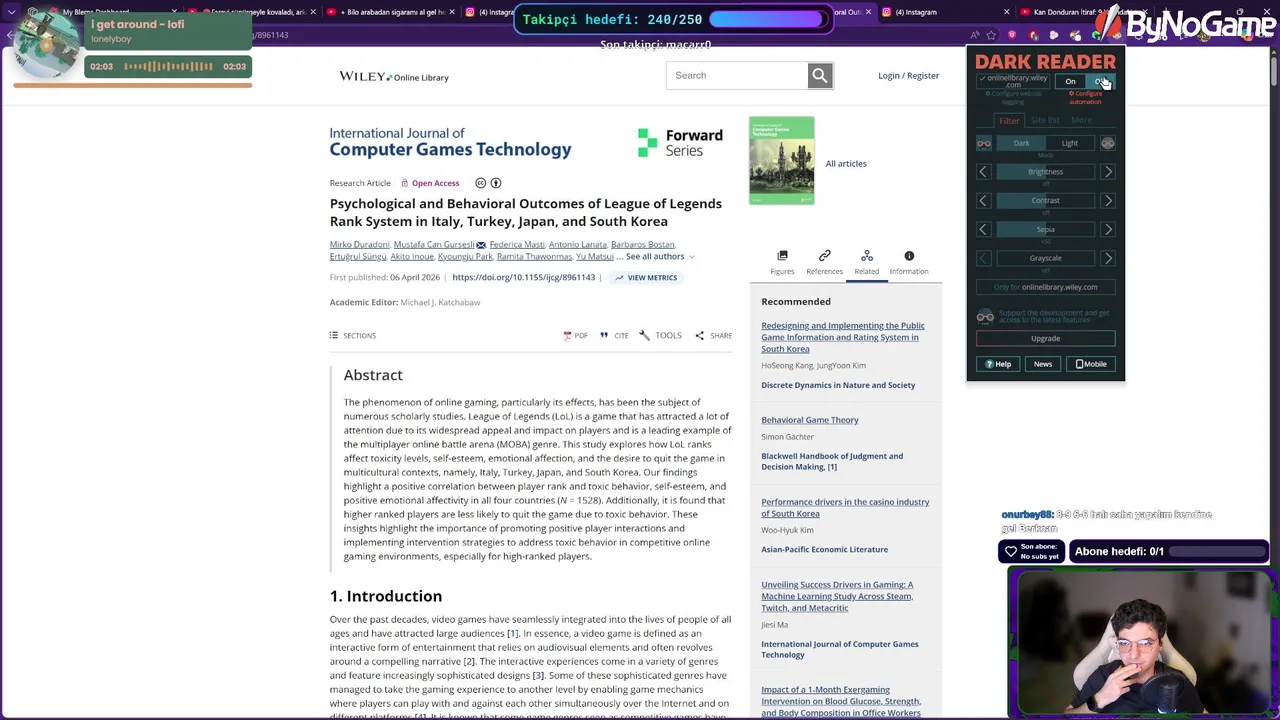The width and height of the screenshot is (1280, 720).
Task: Click the Forward Series logo
Action: 680,142
